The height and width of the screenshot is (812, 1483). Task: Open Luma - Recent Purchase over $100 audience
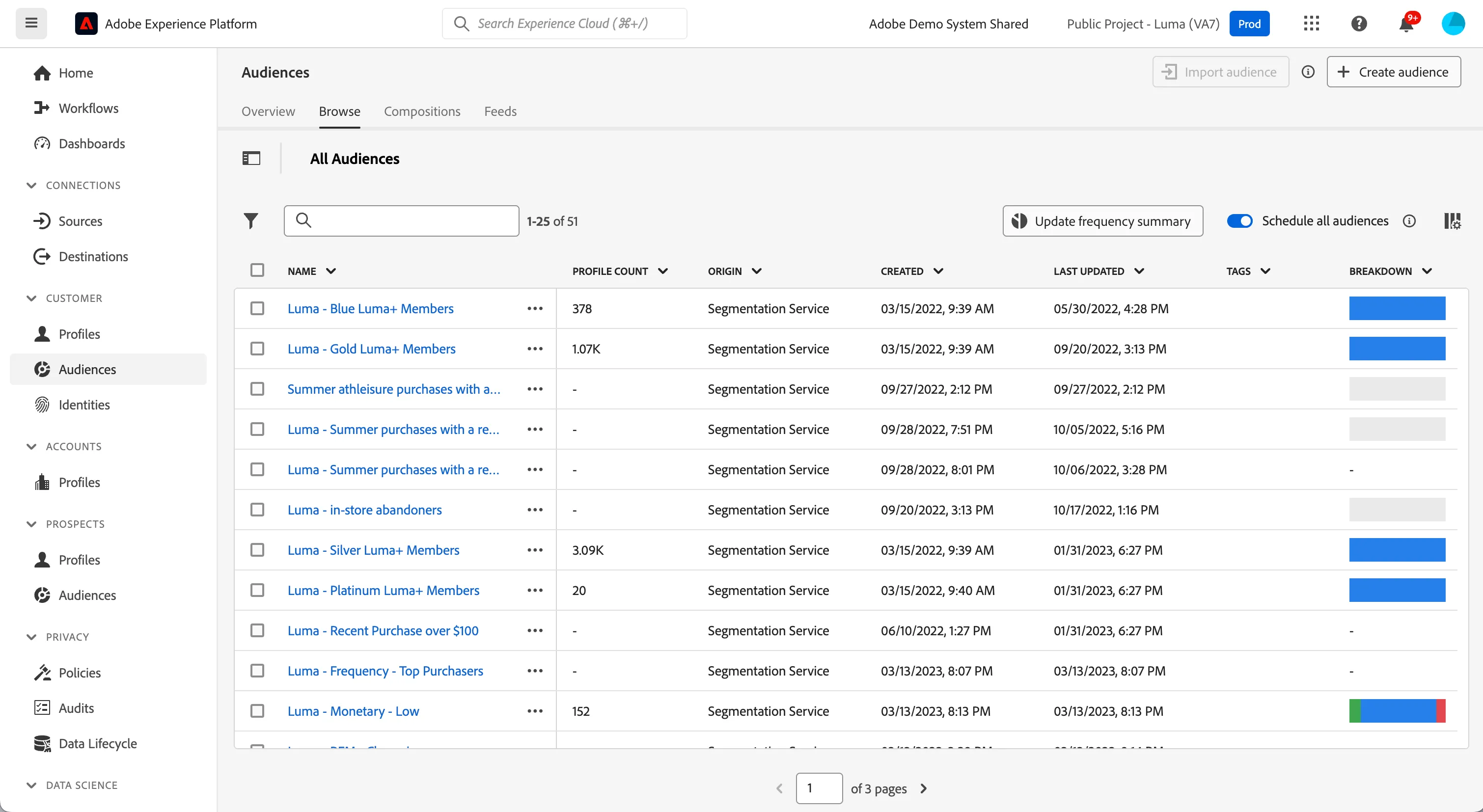[x=383, y=631]
